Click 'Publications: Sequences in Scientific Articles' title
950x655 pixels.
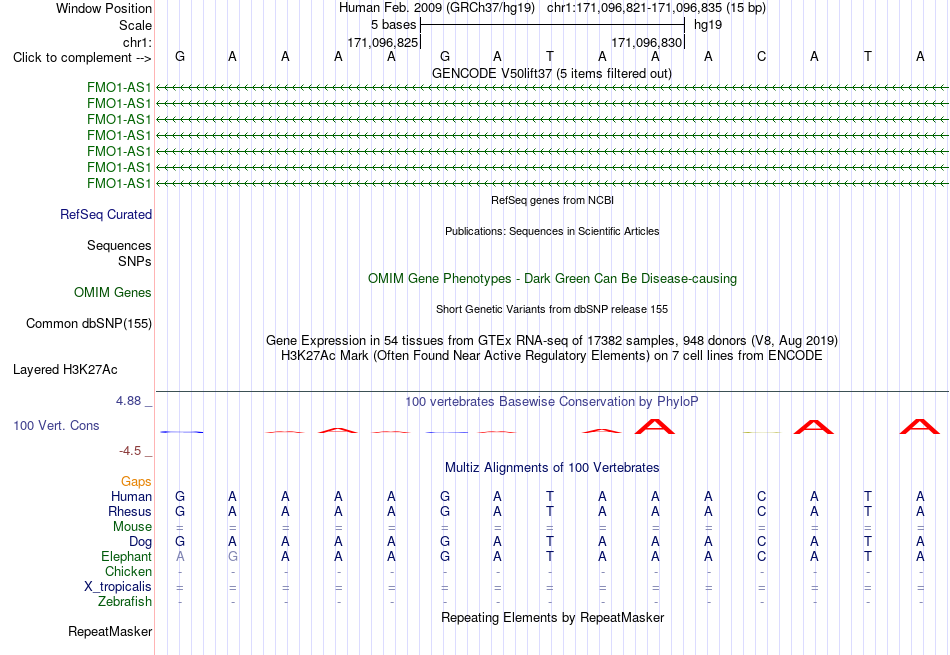[x=552, y=231]
